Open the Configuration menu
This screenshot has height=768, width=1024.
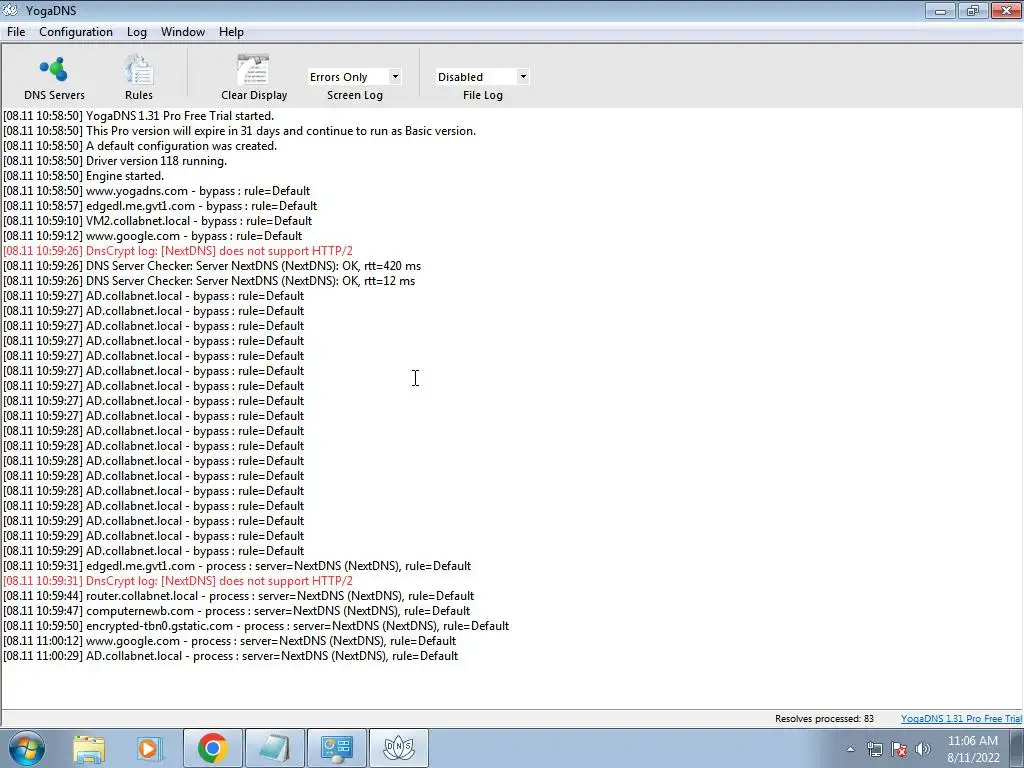pos(76,32)
